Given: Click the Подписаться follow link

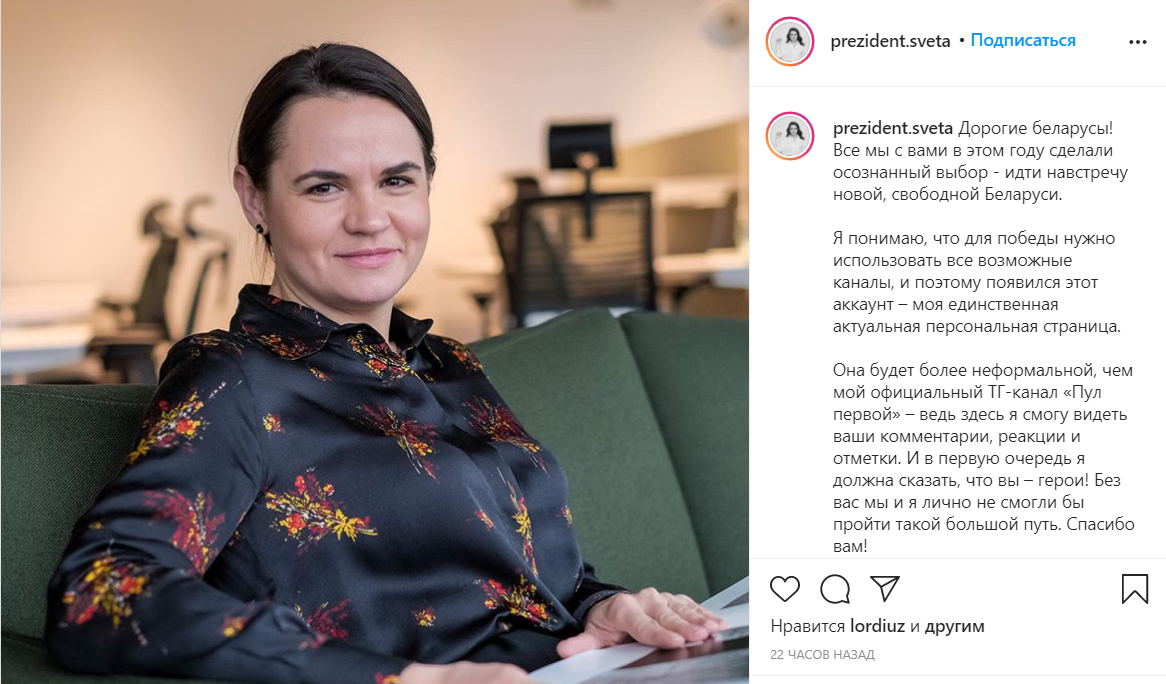Looking at the screenshot, I should point(1022,40).
